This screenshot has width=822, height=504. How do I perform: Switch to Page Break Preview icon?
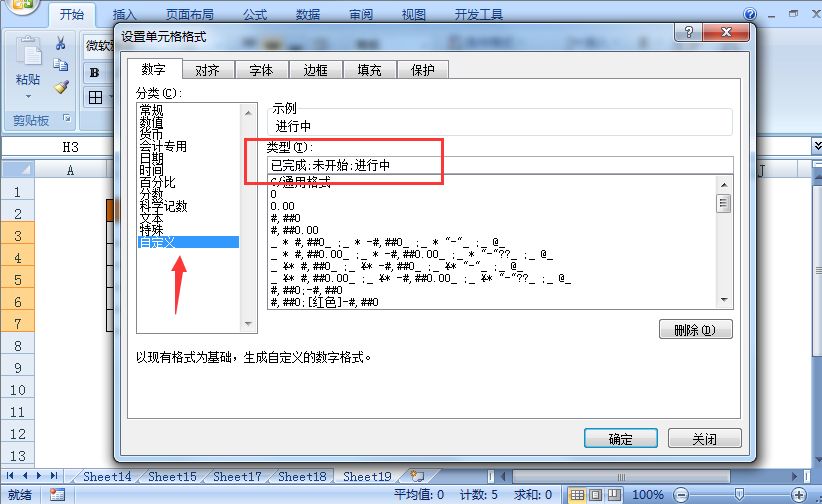[614, 495]
